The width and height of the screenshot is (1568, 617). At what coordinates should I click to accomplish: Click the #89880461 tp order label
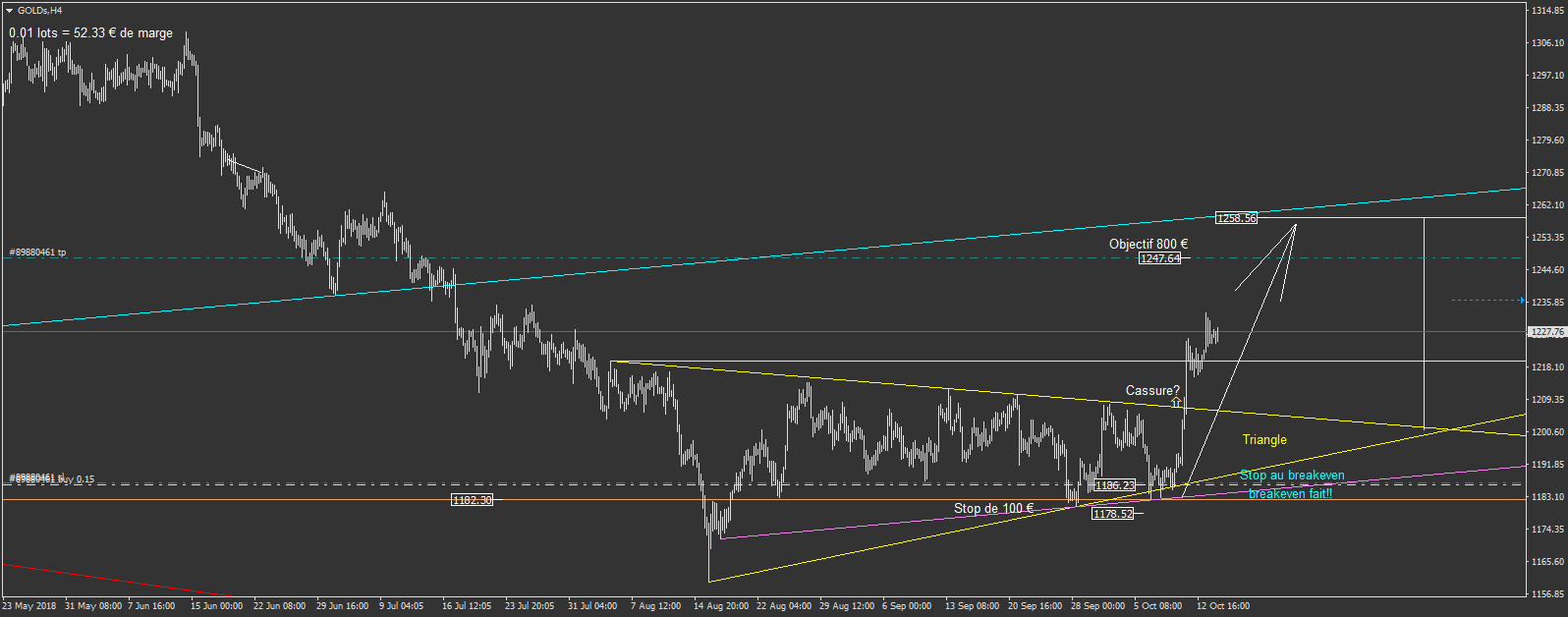click(x=38, y=252)
